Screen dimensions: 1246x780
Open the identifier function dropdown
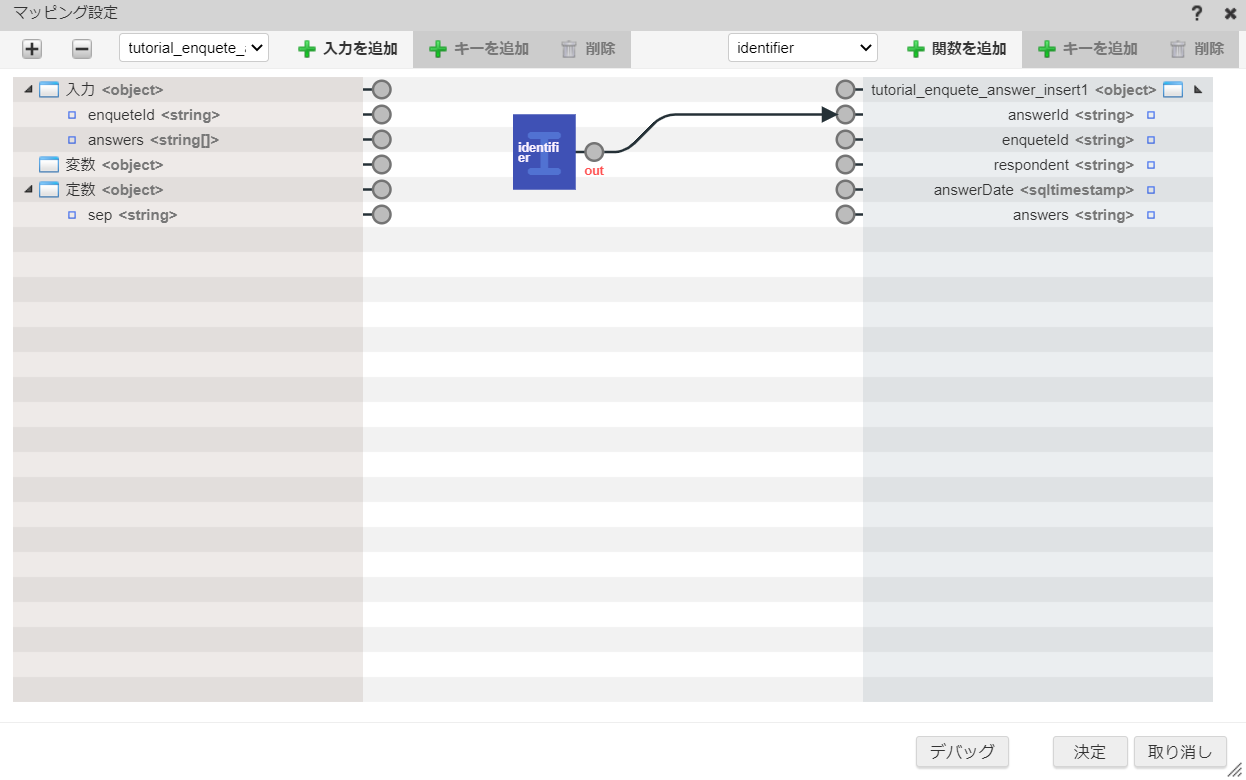coord(803,48)
